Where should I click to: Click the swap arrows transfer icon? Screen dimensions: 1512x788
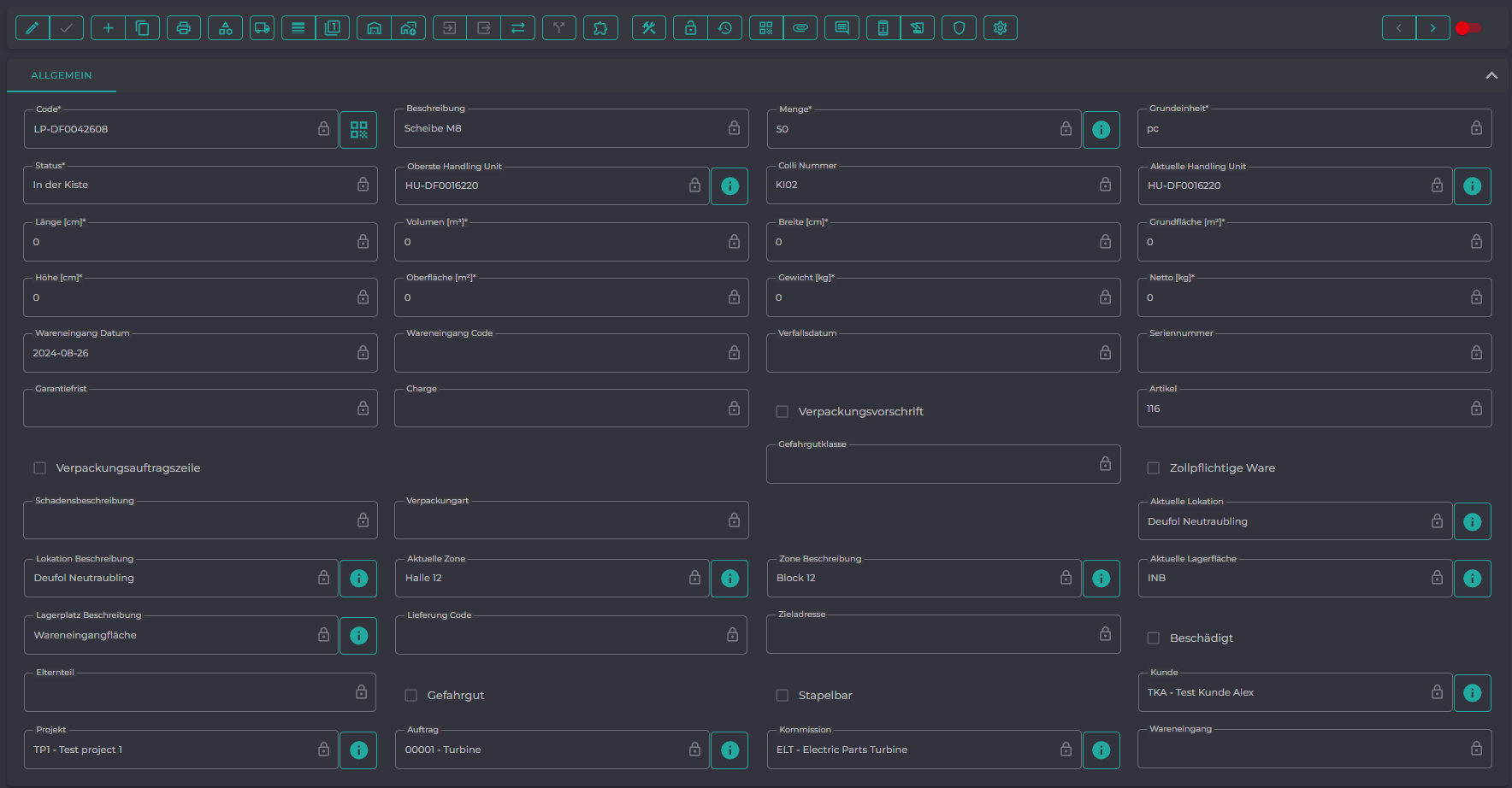coord(517,28)
